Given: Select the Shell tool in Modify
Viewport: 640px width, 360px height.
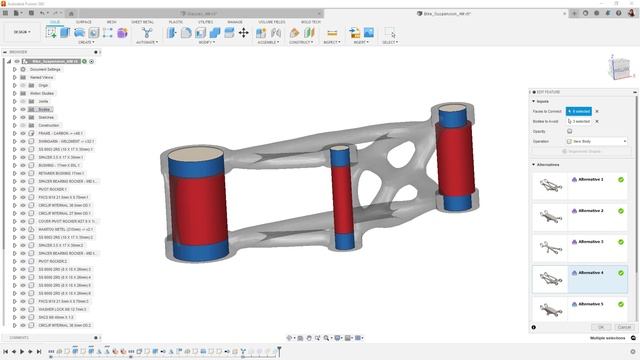Looking at the screenshot, I should [x=200, y=33].
